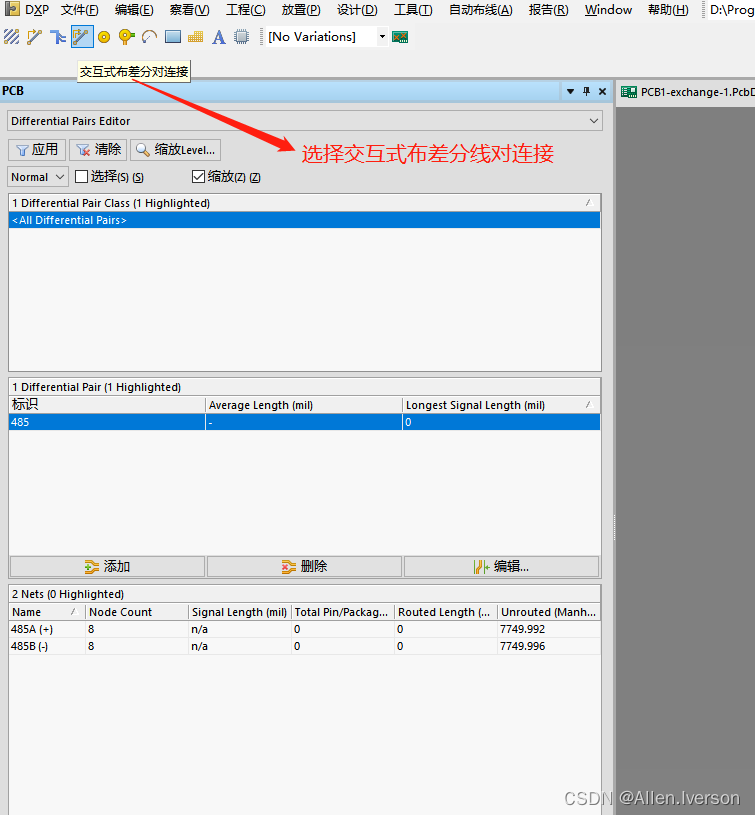Click the 7749.996 unrouted value cell

pyautogui.click(x=549, y=646)
